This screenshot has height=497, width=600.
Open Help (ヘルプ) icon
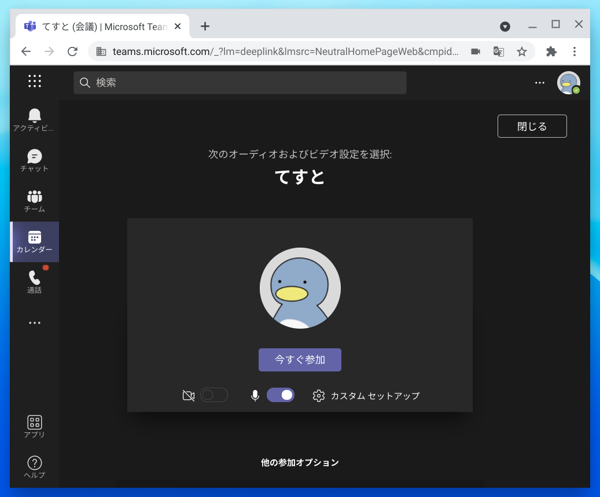(34, 467)
